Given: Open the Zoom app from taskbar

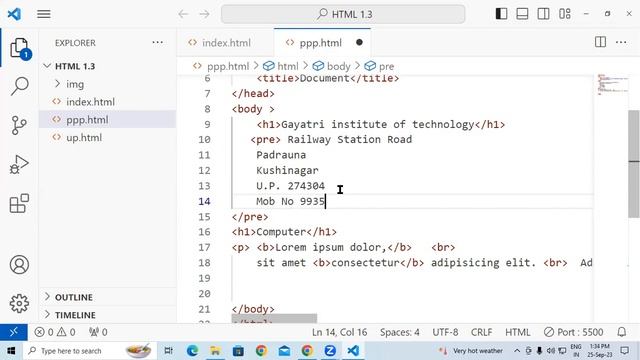Looking at the screenshot, I should (330, 351).
